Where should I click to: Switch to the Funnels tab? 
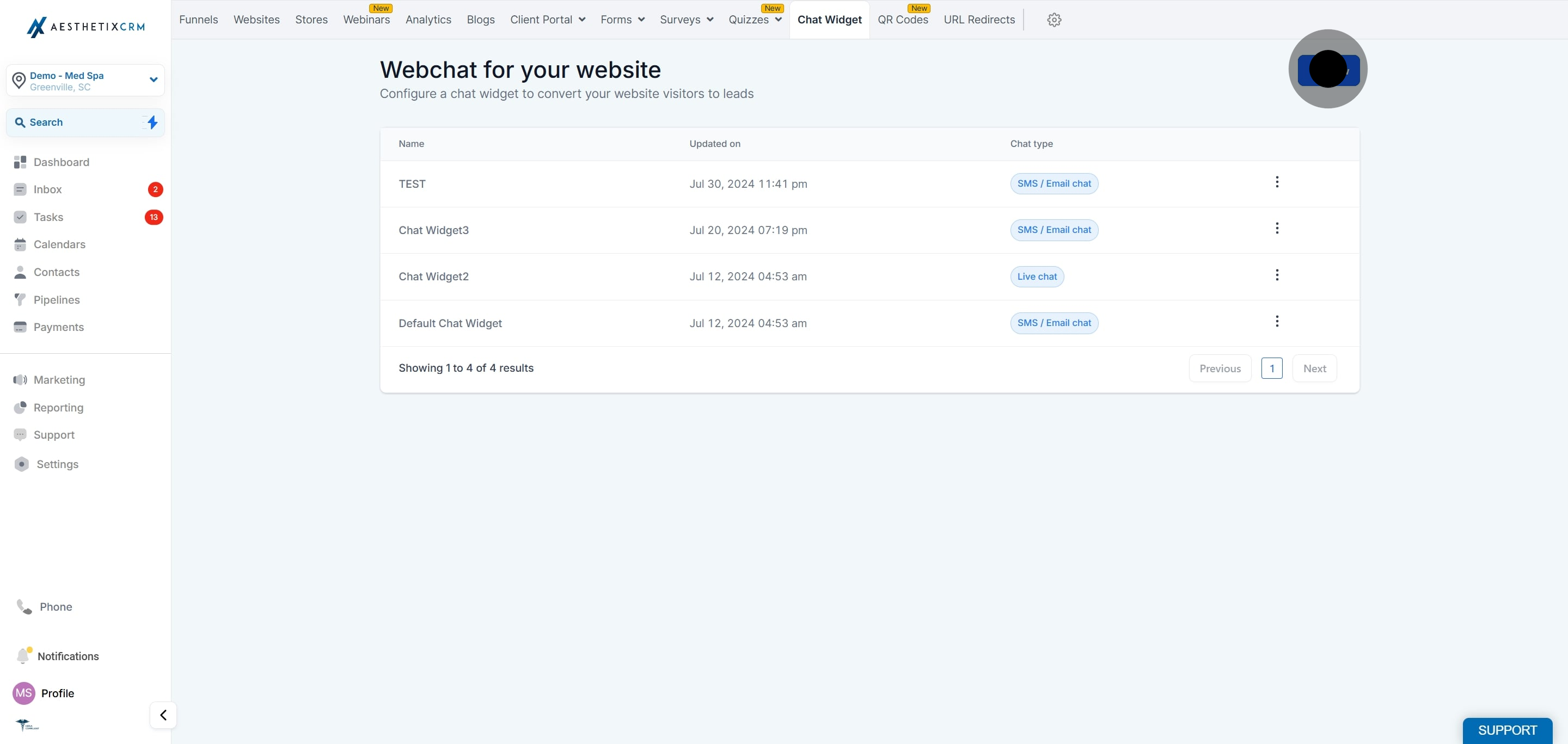point(198,20)
